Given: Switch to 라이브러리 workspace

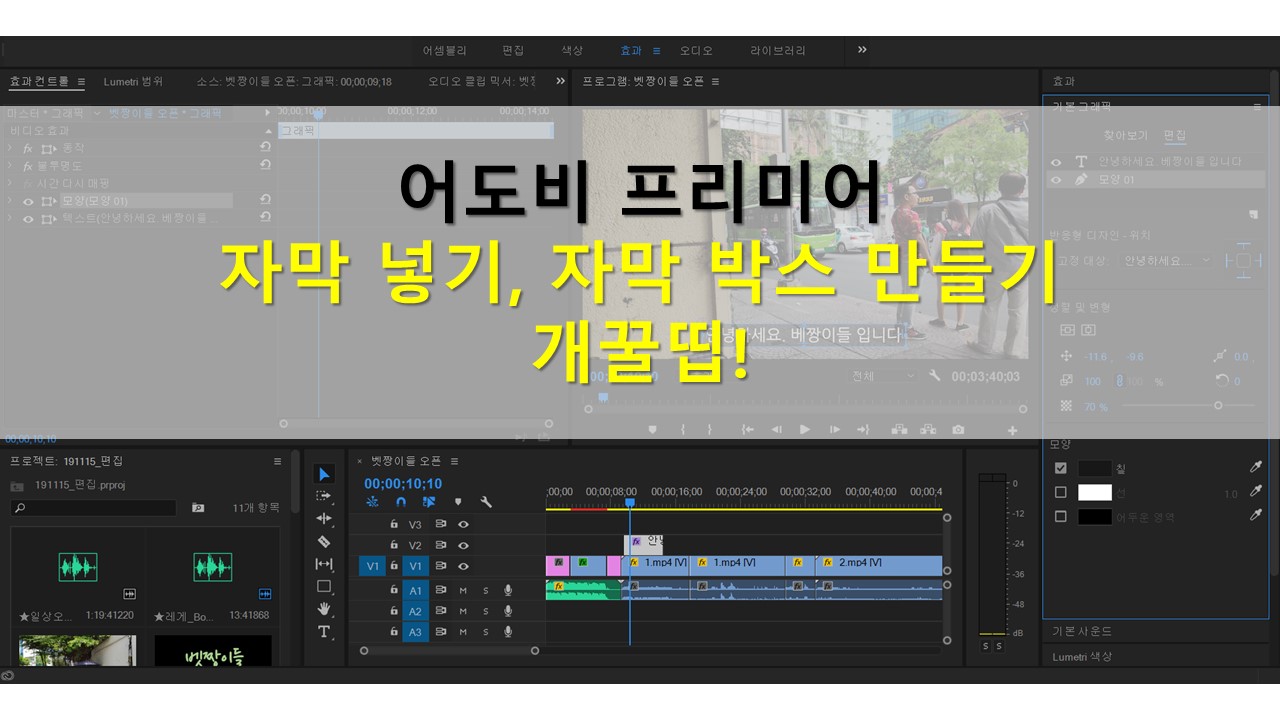Looking at the screenshot, I should pos(778,50).
